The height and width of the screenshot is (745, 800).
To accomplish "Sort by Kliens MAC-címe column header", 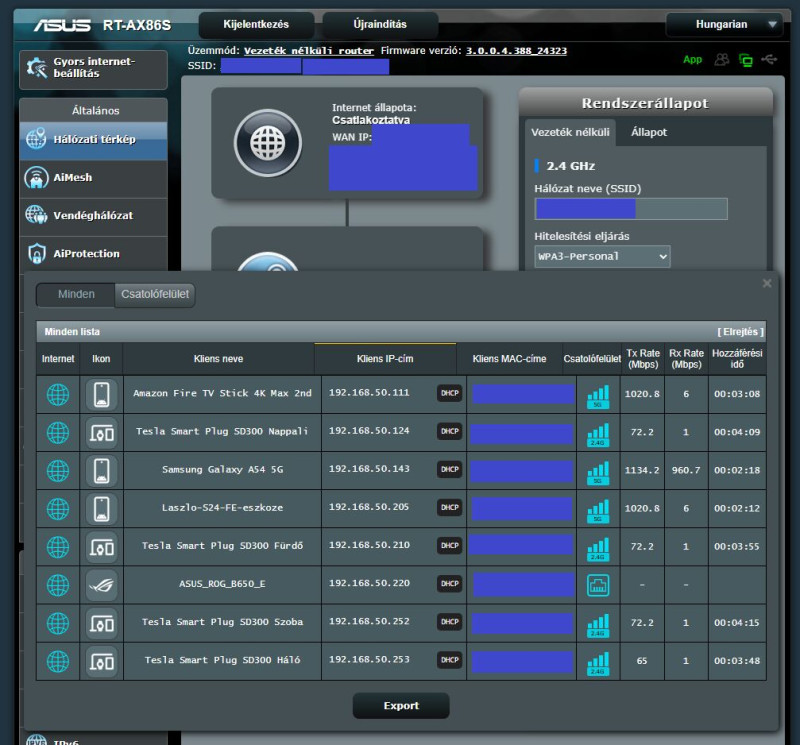I will coord(509,359).
